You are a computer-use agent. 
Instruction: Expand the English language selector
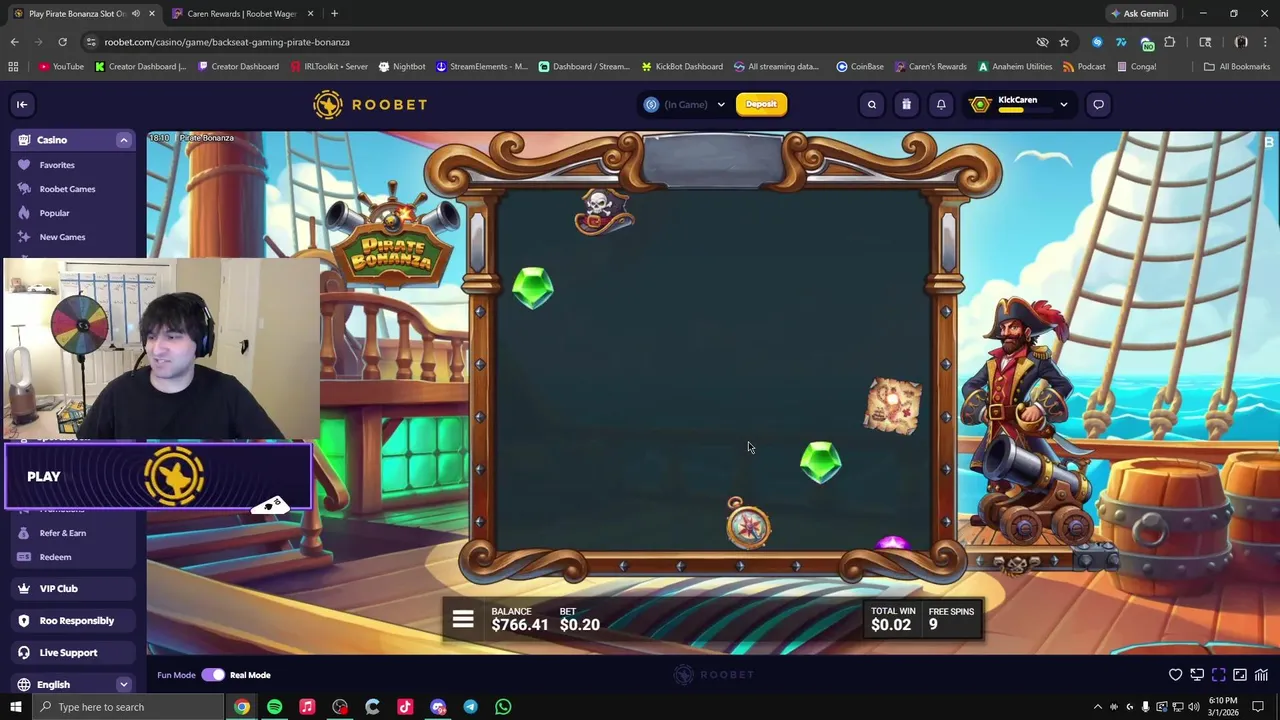point(124,685)
